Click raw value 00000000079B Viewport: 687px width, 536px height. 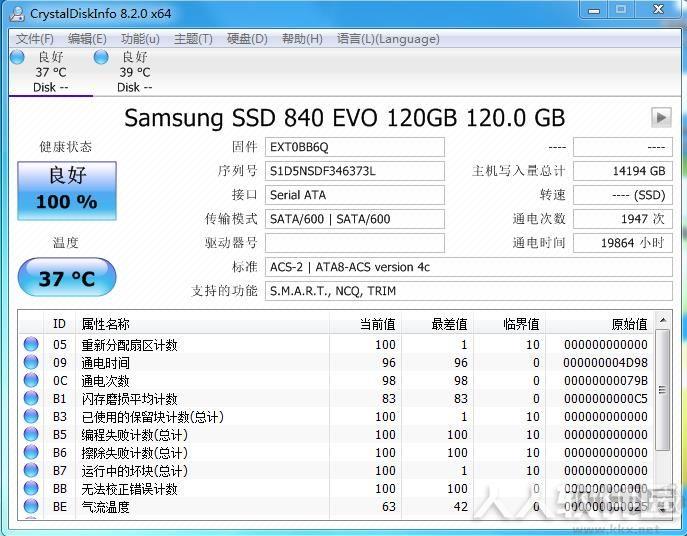(x=606, y=381)
